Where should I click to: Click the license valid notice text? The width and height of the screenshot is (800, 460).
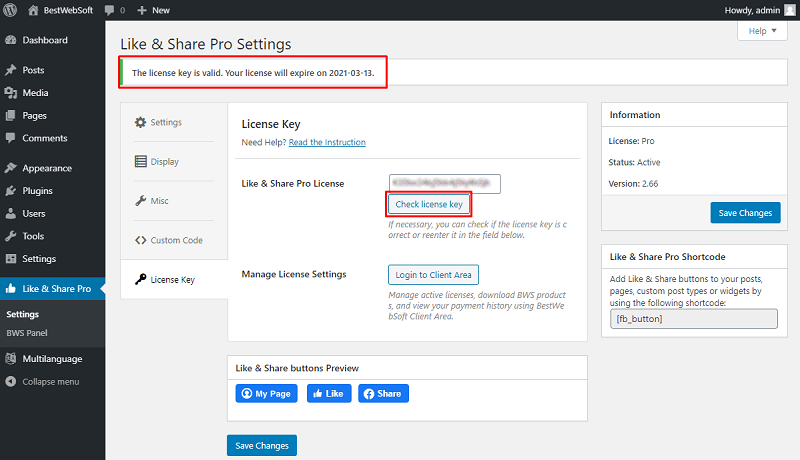253,73
